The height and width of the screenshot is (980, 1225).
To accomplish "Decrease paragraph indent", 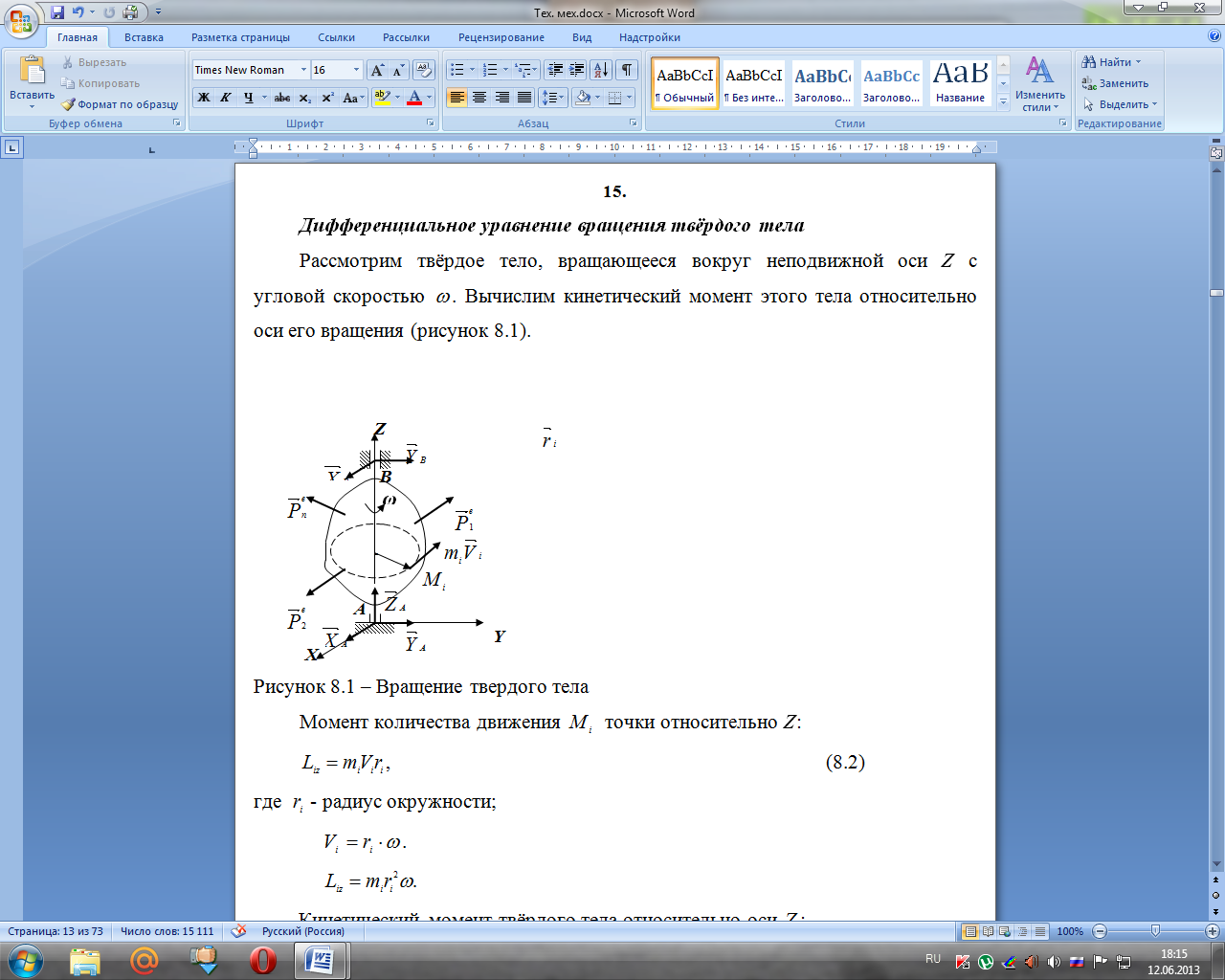I will pyautogui.click(x=554, y=70).
